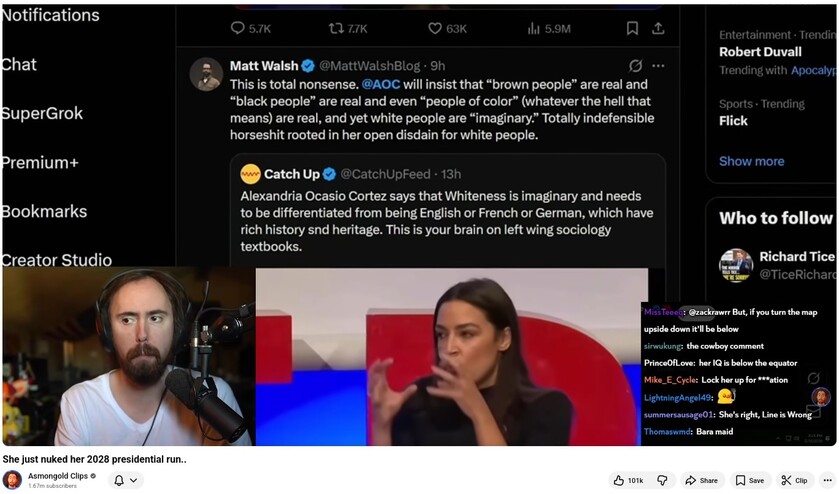This screenshot has height=494, width=839.
Task: Click the Share button below the video
Action: click(702, 480)
